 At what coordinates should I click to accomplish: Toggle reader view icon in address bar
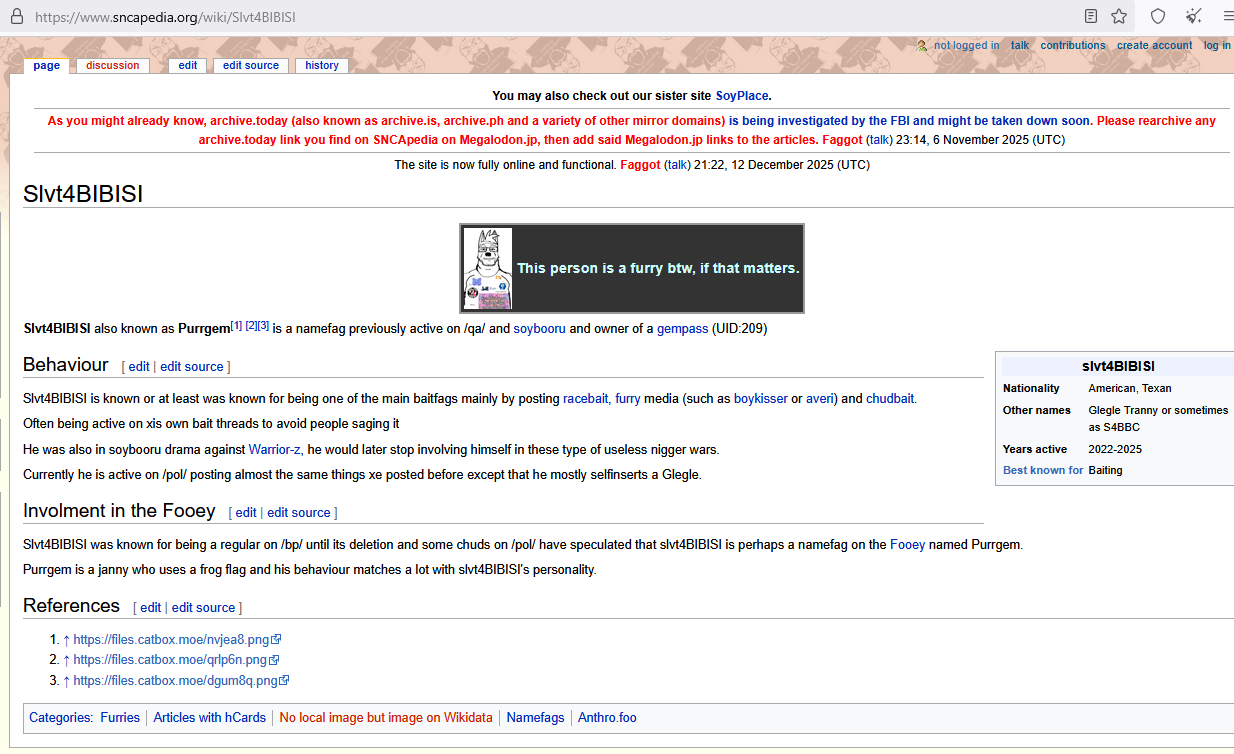(1091, 17)
